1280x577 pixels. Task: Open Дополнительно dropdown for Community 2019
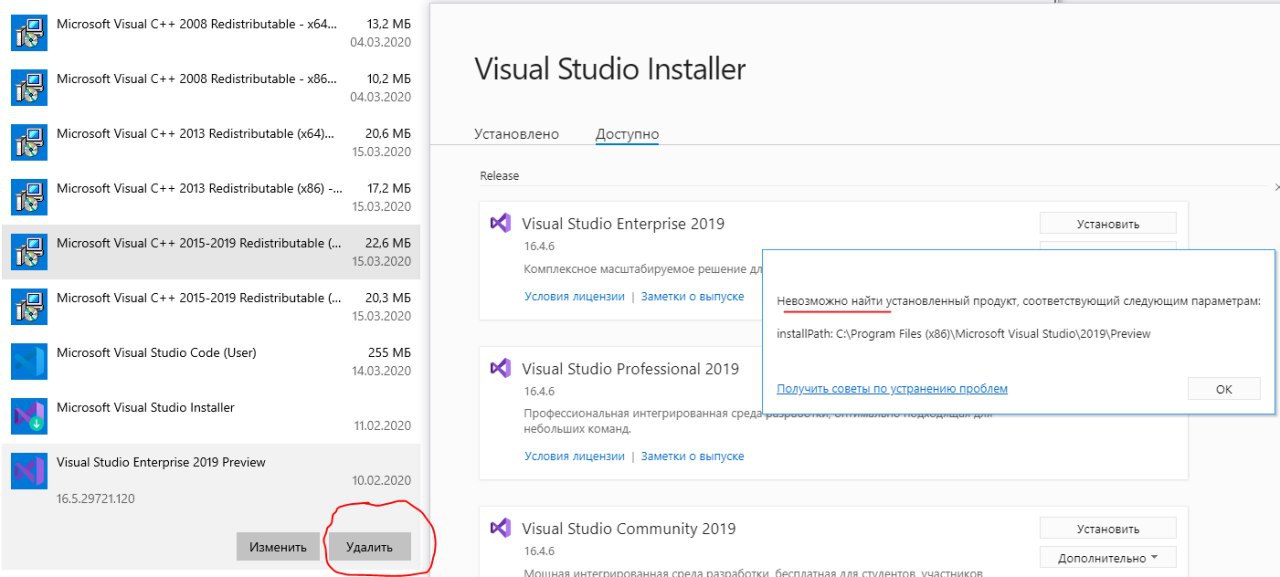click(x=1108, y=557)
